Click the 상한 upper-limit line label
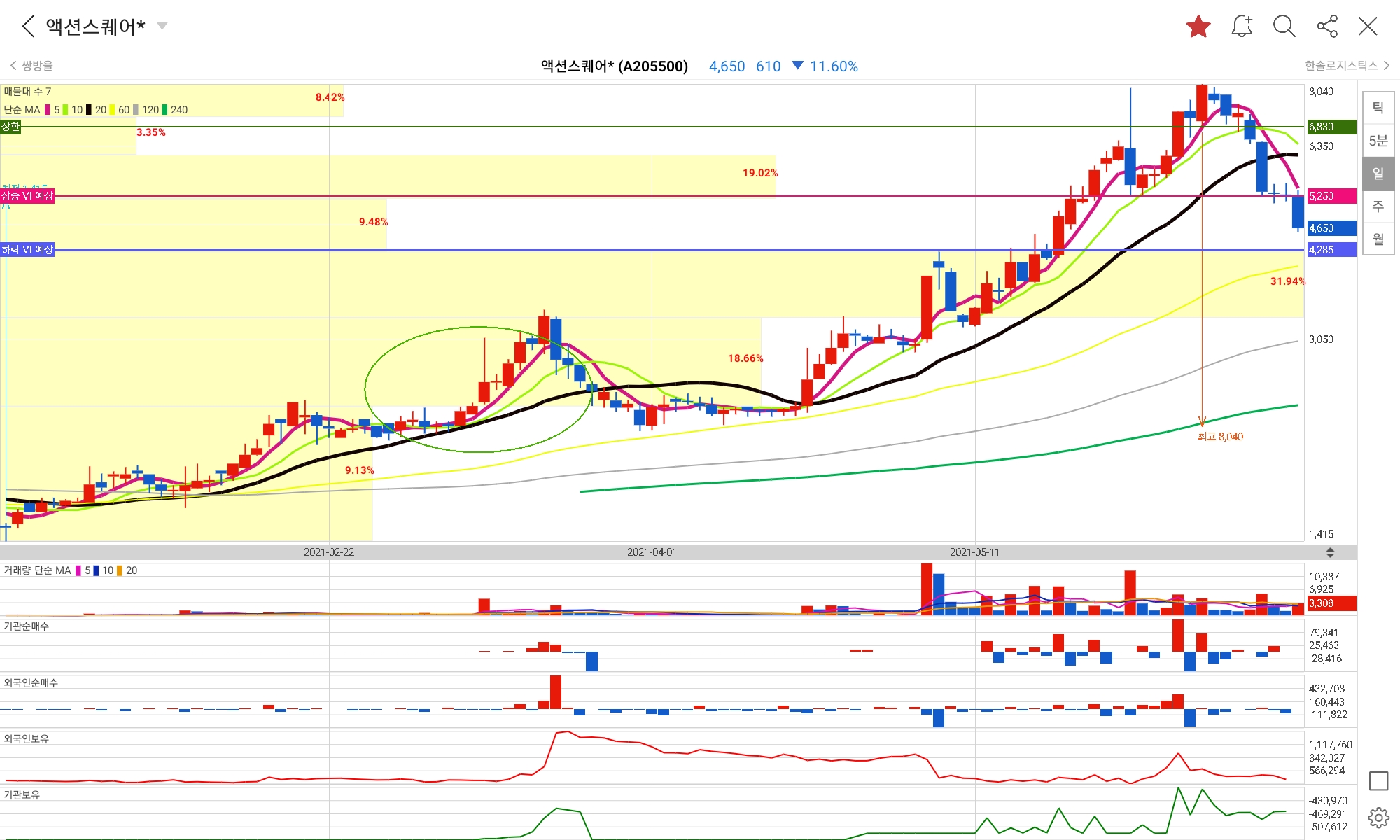This screenshot has height=840, width=1400. tap(11, 127)
